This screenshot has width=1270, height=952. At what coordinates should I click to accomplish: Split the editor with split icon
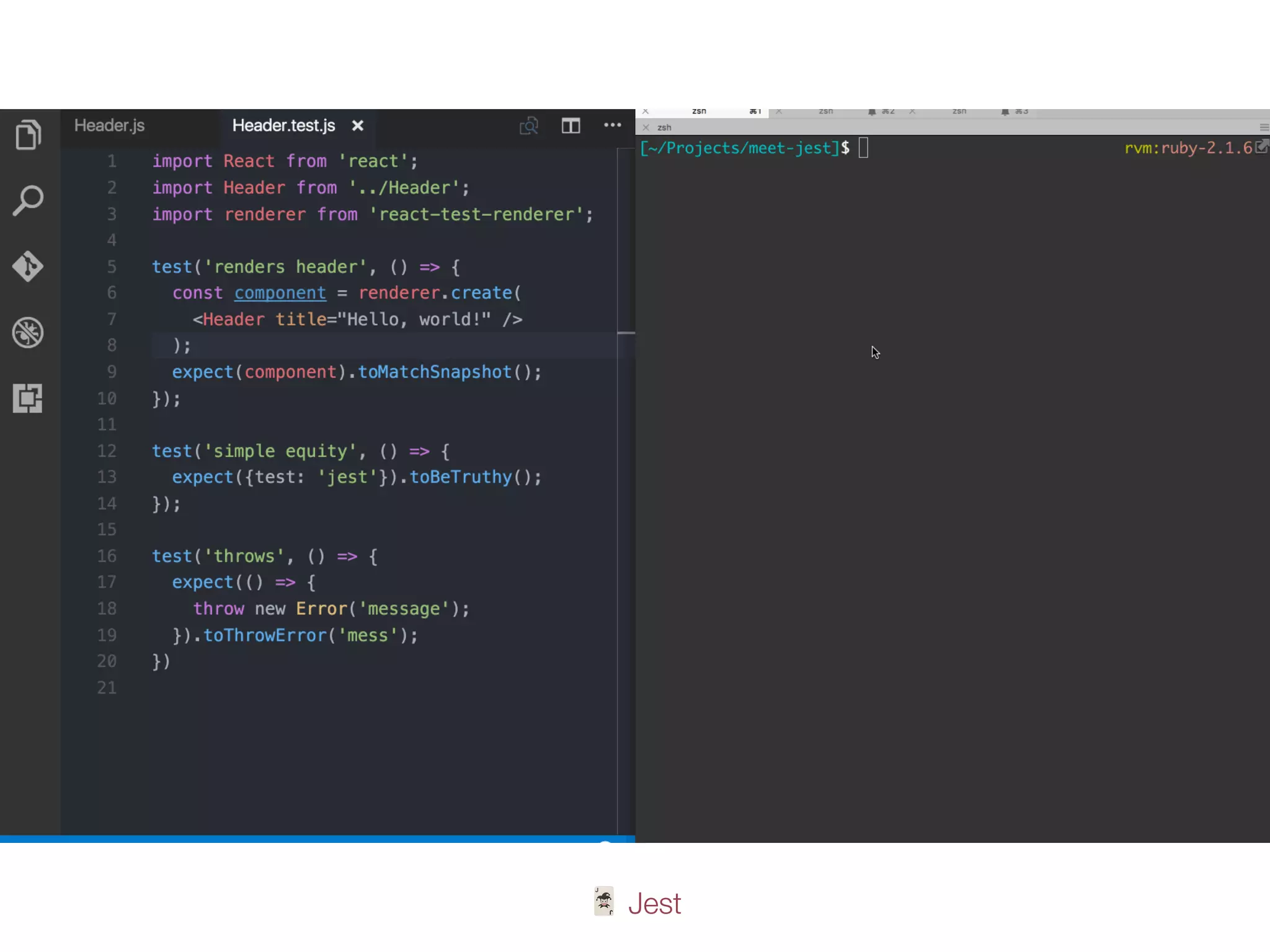click(571, 126)
